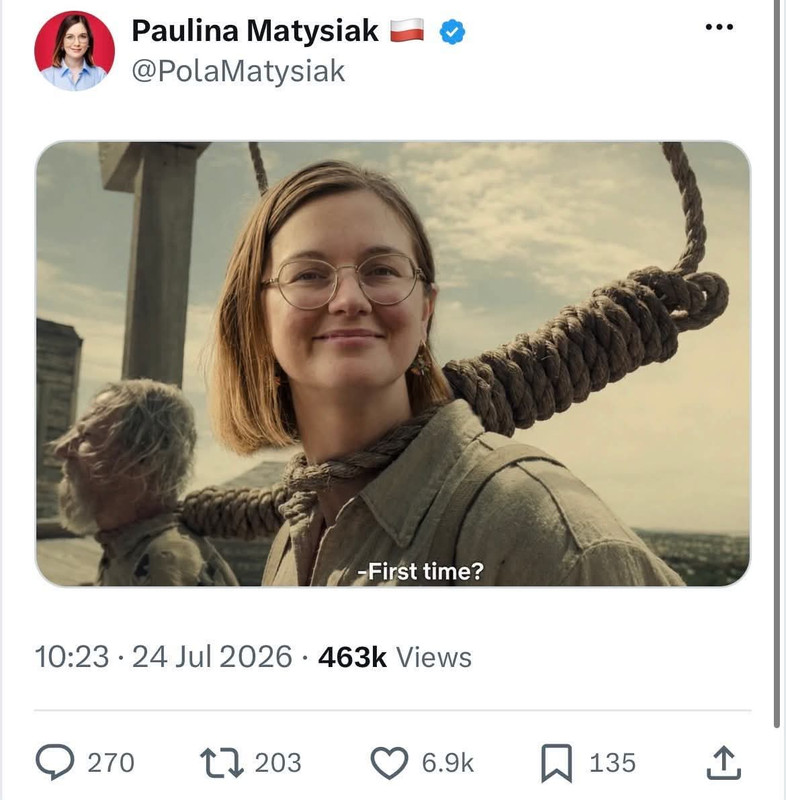Click the vertical scrollbar on the right edge

777,363
